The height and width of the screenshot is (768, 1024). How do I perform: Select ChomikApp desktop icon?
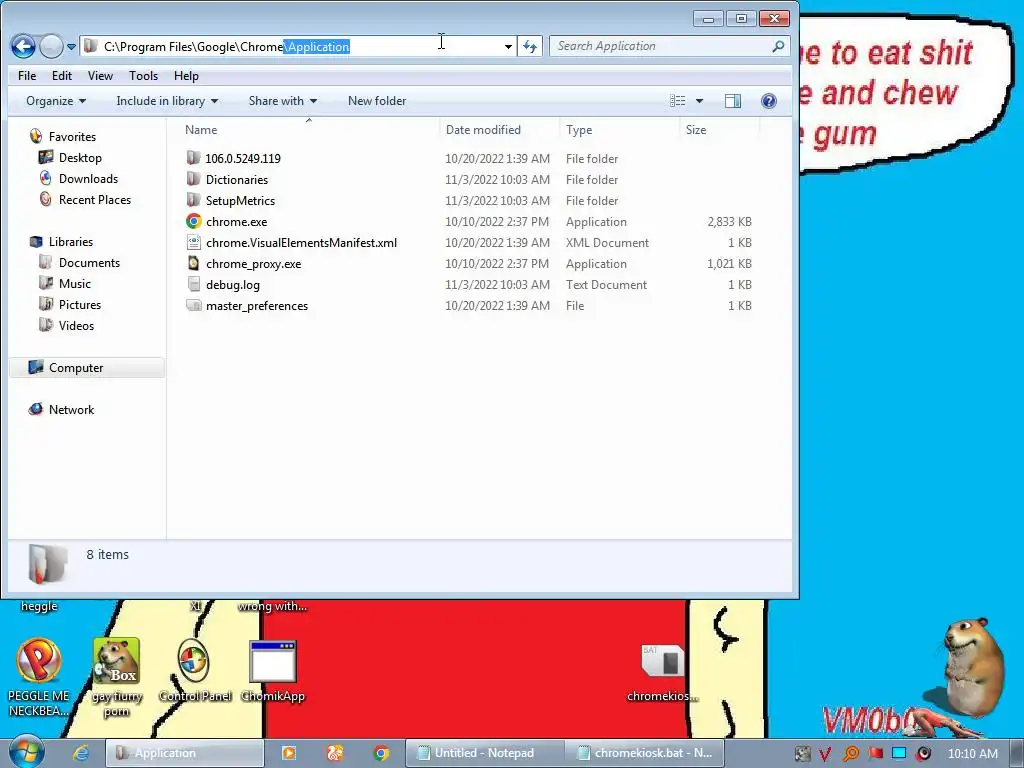pyautogui.click(x=273, y=669)
